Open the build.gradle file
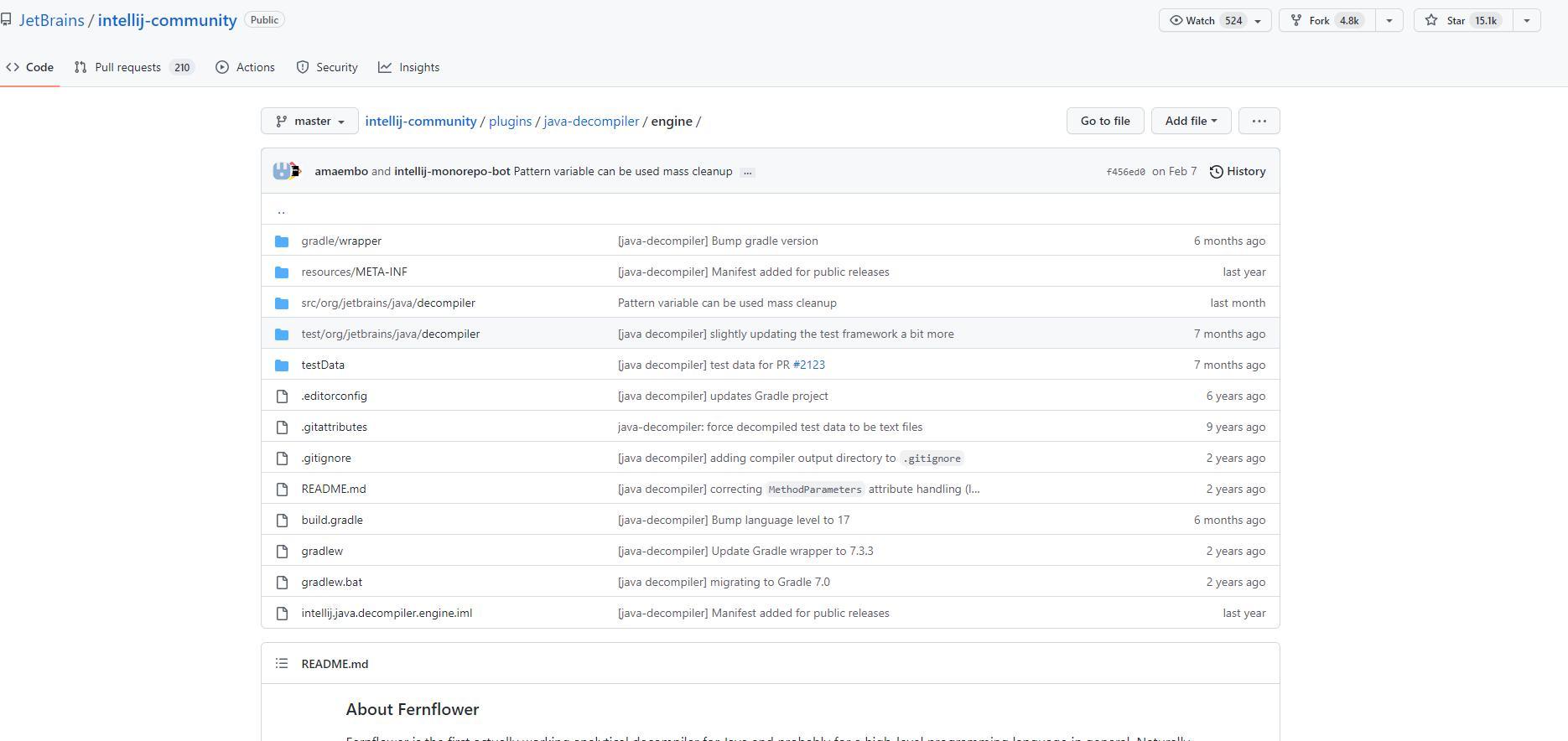The image size is (1568, 741). 332,520
